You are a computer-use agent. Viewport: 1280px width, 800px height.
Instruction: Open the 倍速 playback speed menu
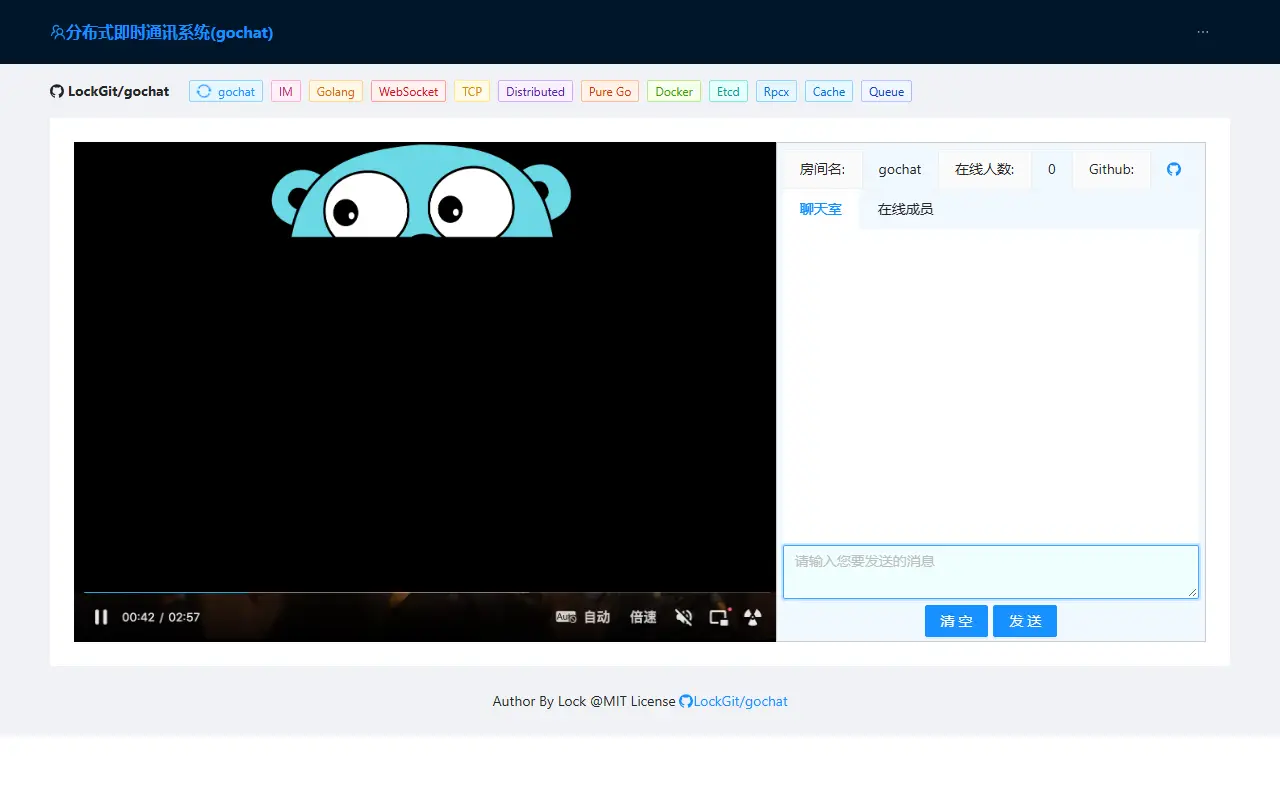pyautogui.click(x=643, y=617)
